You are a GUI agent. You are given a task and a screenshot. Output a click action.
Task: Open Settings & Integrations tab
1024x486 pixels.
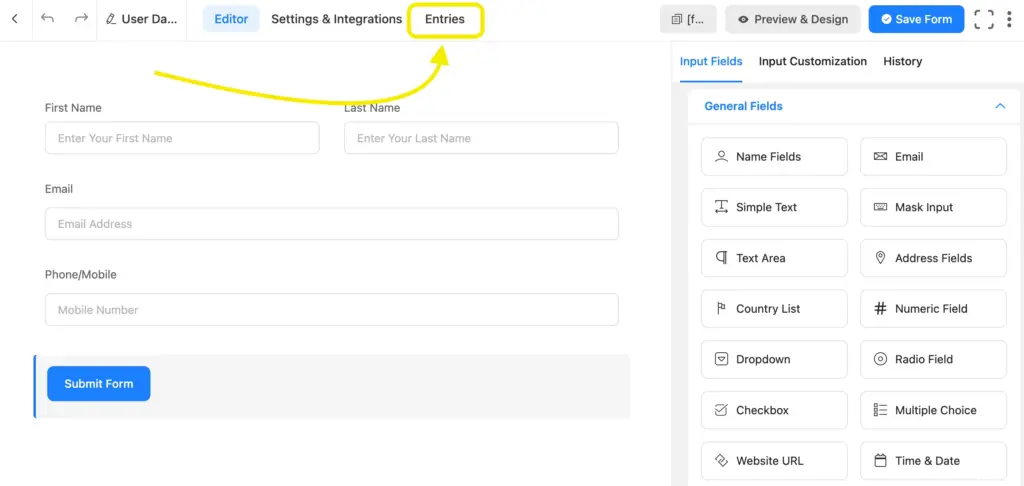tap(336, 19)
